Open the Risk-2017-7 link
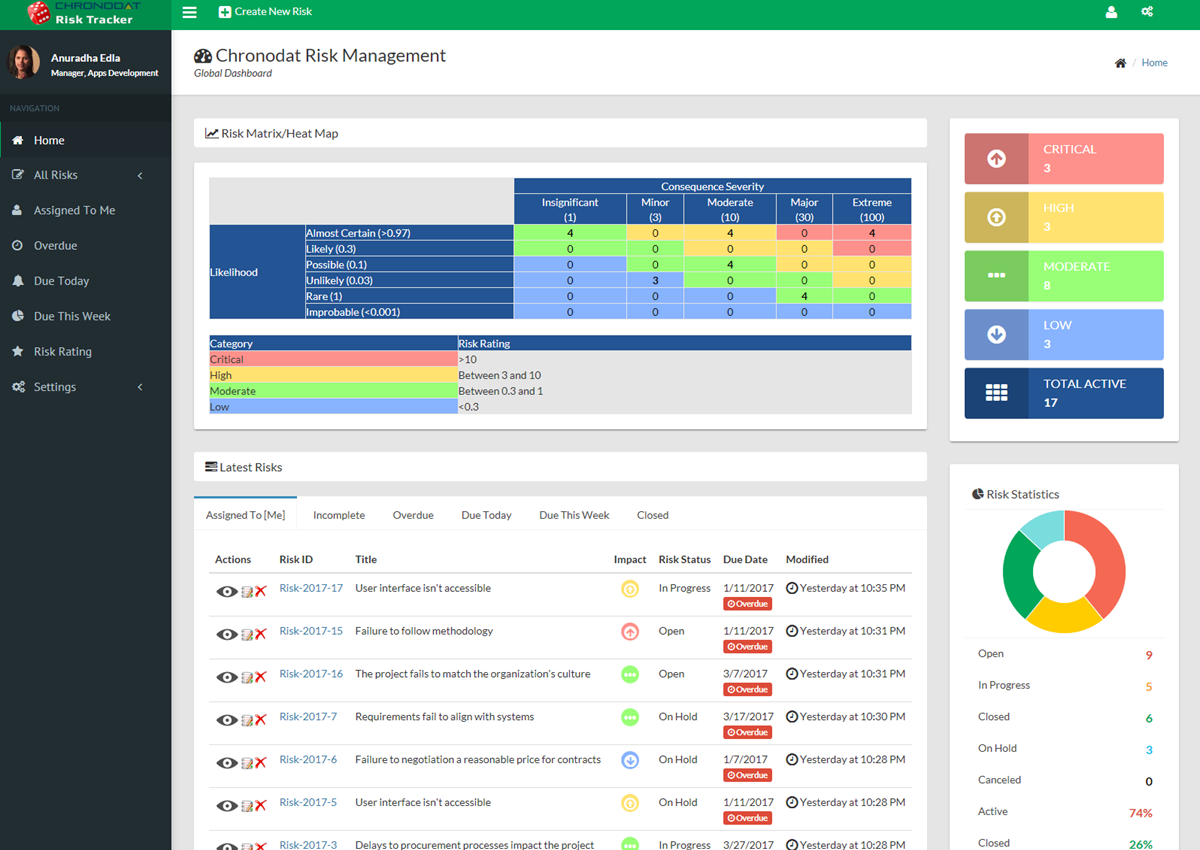The width and height of the screenshot is (1200, 850). tap(308, 717)
